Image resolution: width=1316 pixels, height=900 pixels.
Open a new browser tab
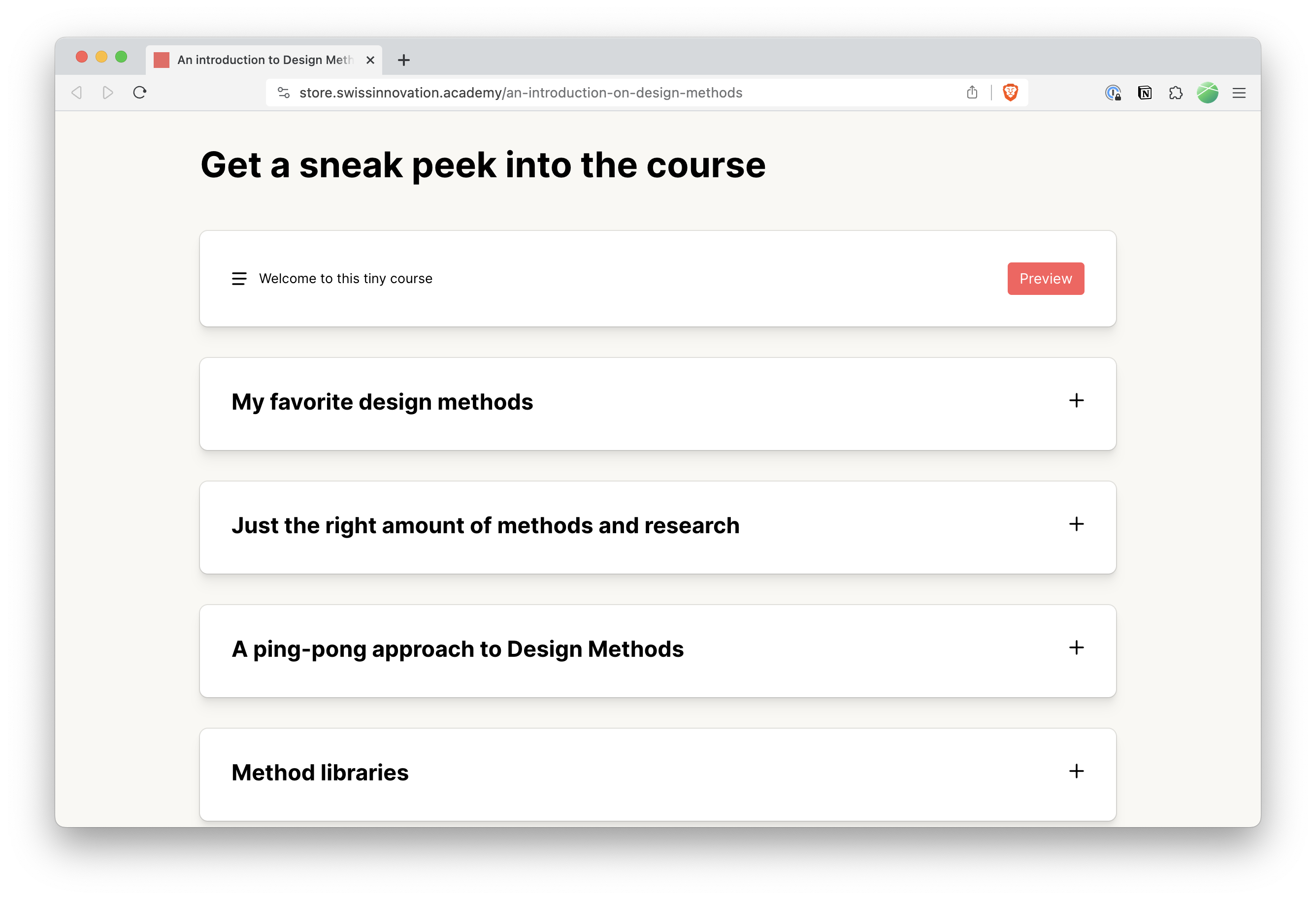tap(404, 60)
